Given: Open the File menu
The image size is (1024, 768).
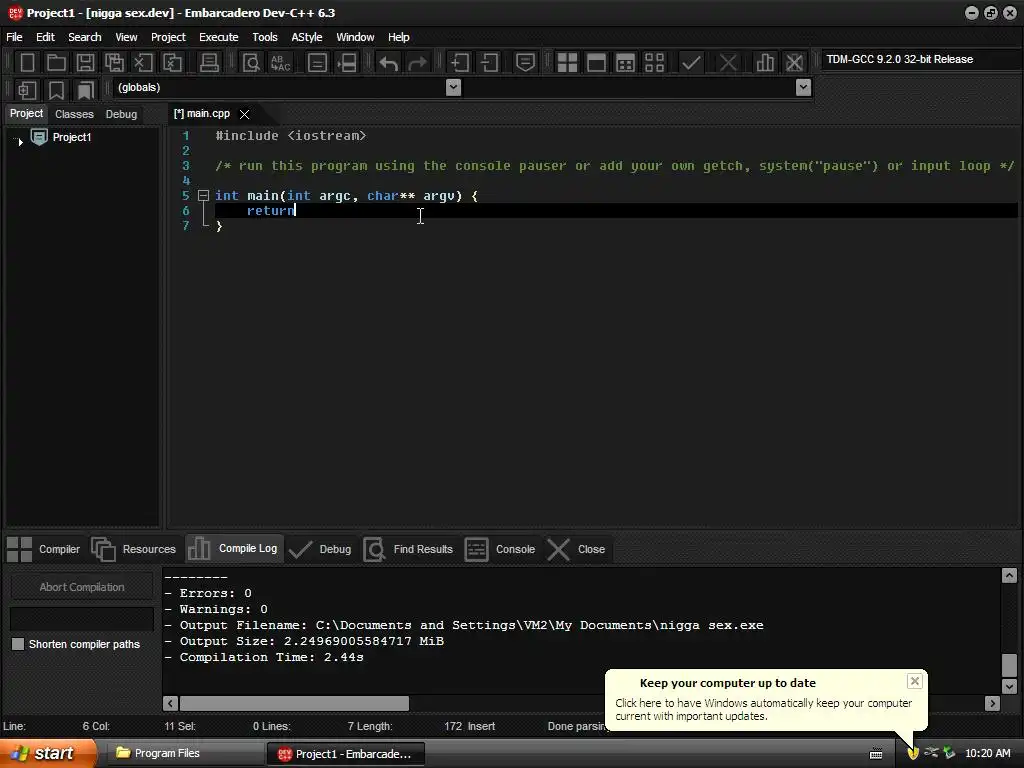Looking at the screenshot, I should pyautogui.click(x=14, y=37).
